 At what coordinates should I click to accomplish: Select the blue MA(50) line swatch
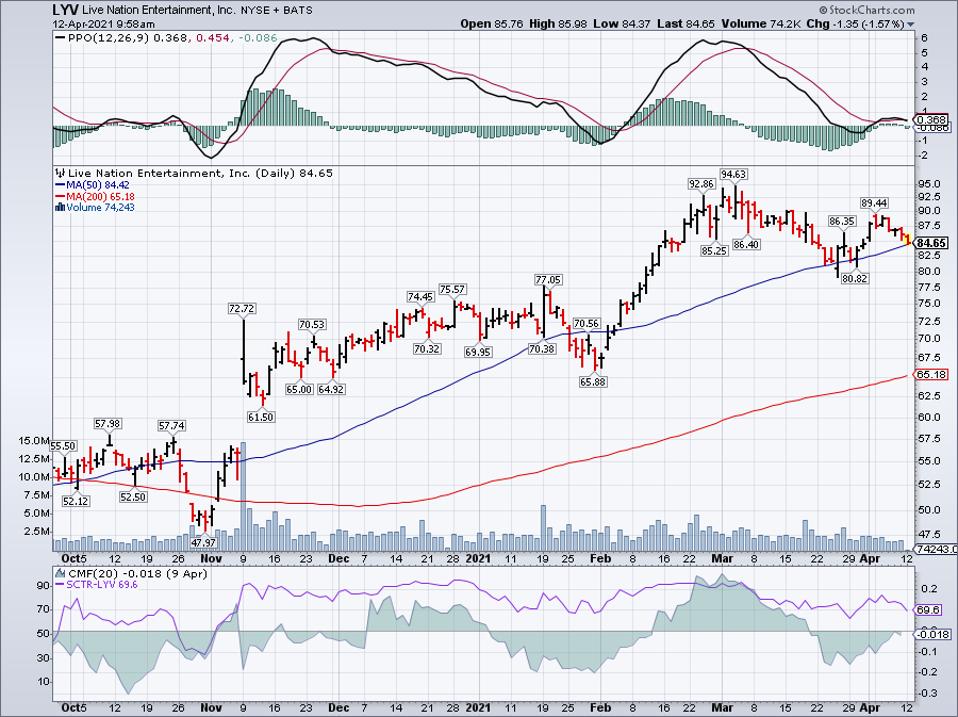point(60,185)
